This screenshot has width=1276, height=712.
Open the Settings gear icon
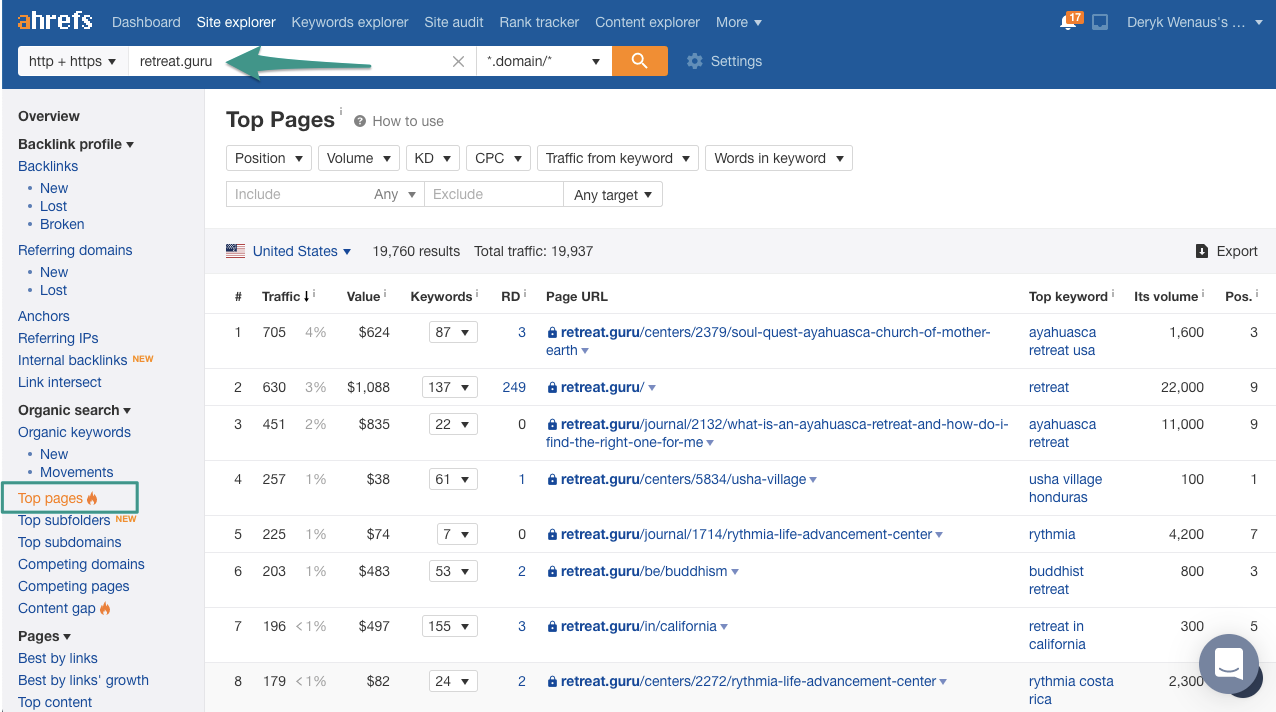click(x=694, y=61)
